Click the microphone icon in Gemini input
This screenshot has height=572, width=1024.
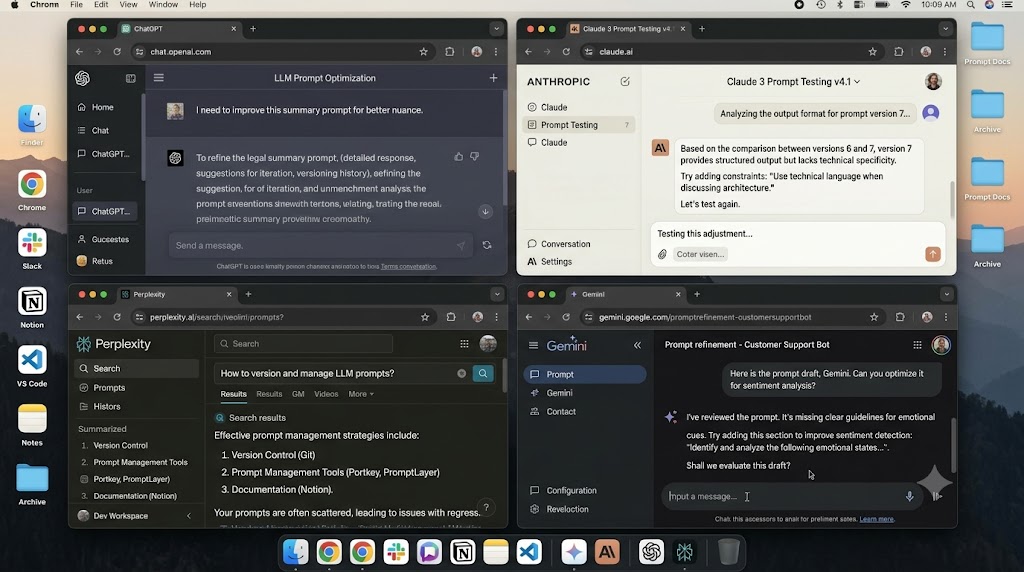(909, 496)
